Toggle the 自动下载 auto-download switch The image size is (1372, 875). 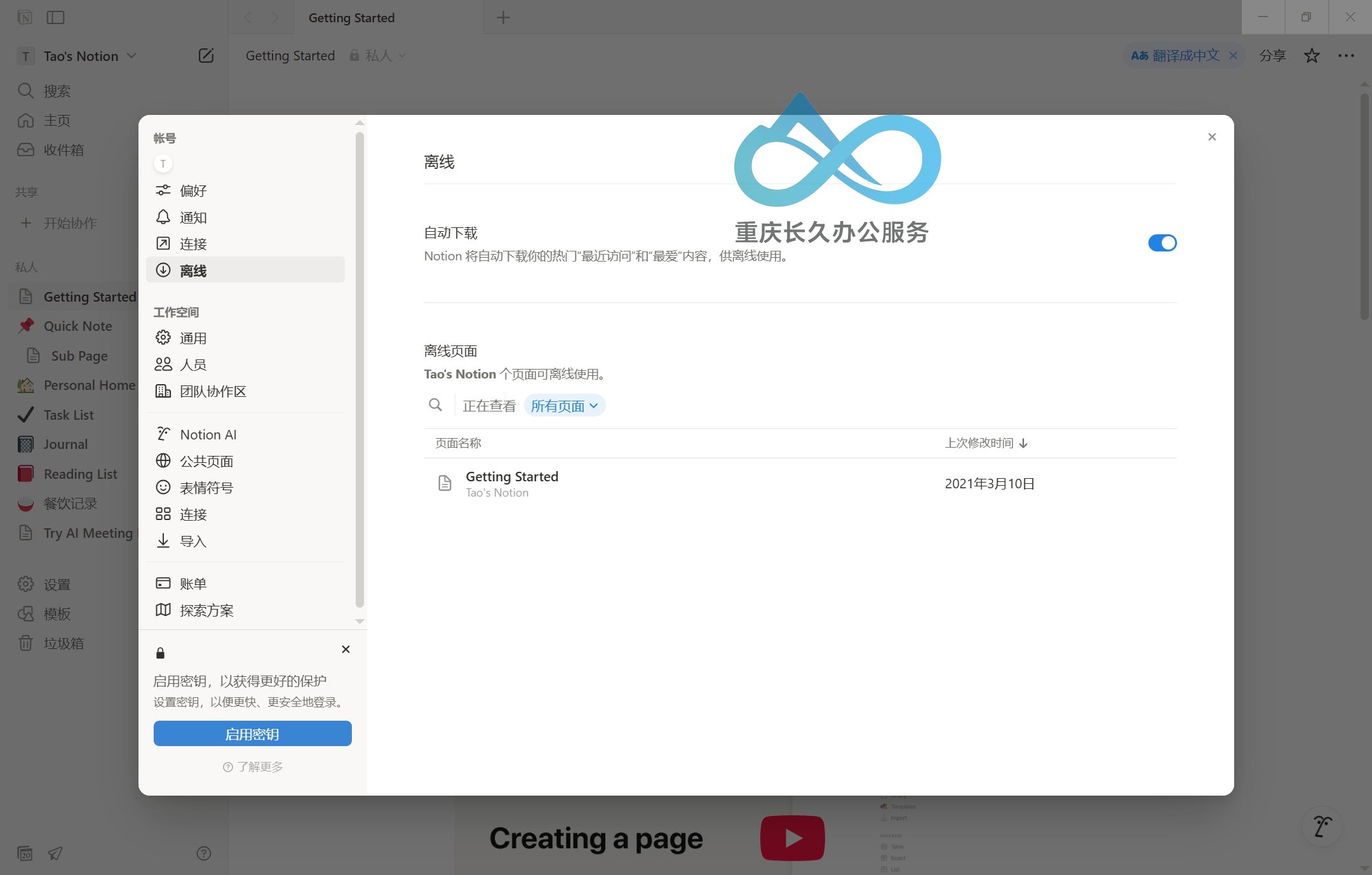coord(1162,243)
